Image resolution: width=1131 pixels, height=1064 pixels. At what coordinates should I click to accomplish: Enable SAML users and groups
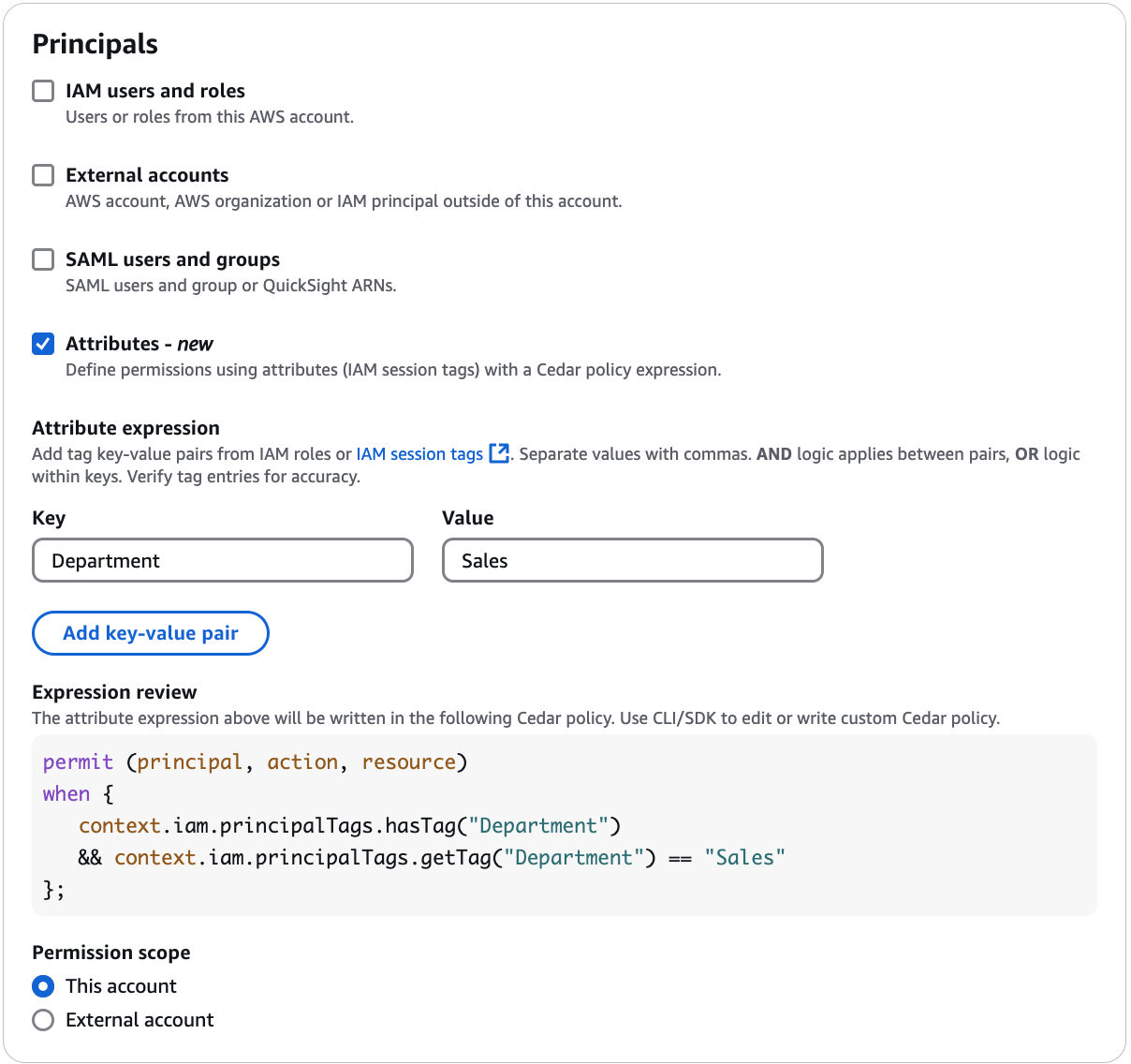(43, 259)
